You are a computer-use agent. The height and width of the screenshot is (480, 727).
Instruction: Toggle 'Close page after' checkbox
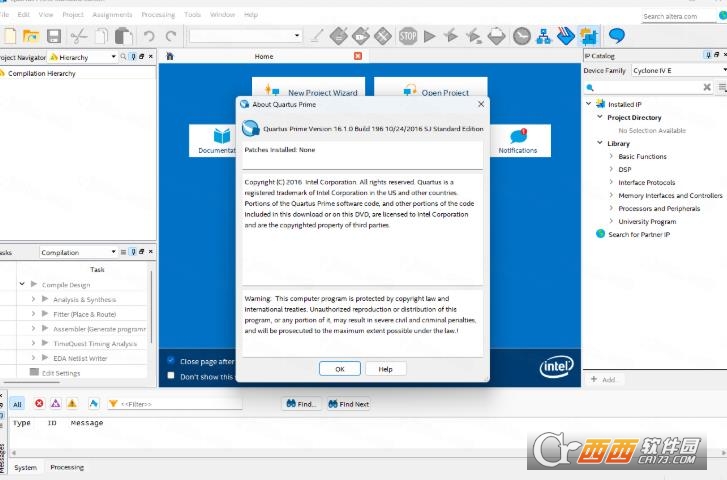coord(171,360)
